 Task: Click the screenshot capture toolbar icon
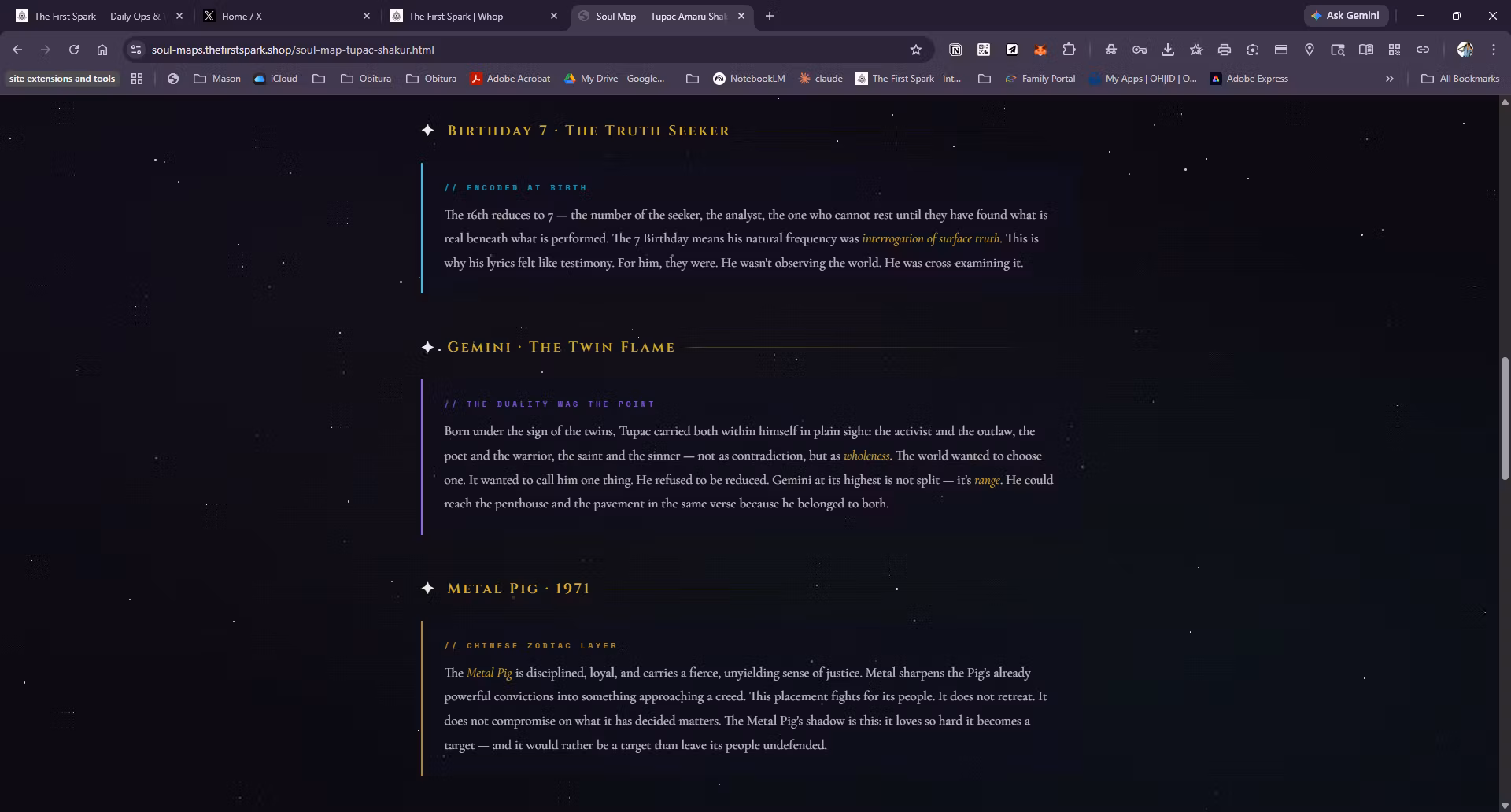click(x=1253, y=50)
